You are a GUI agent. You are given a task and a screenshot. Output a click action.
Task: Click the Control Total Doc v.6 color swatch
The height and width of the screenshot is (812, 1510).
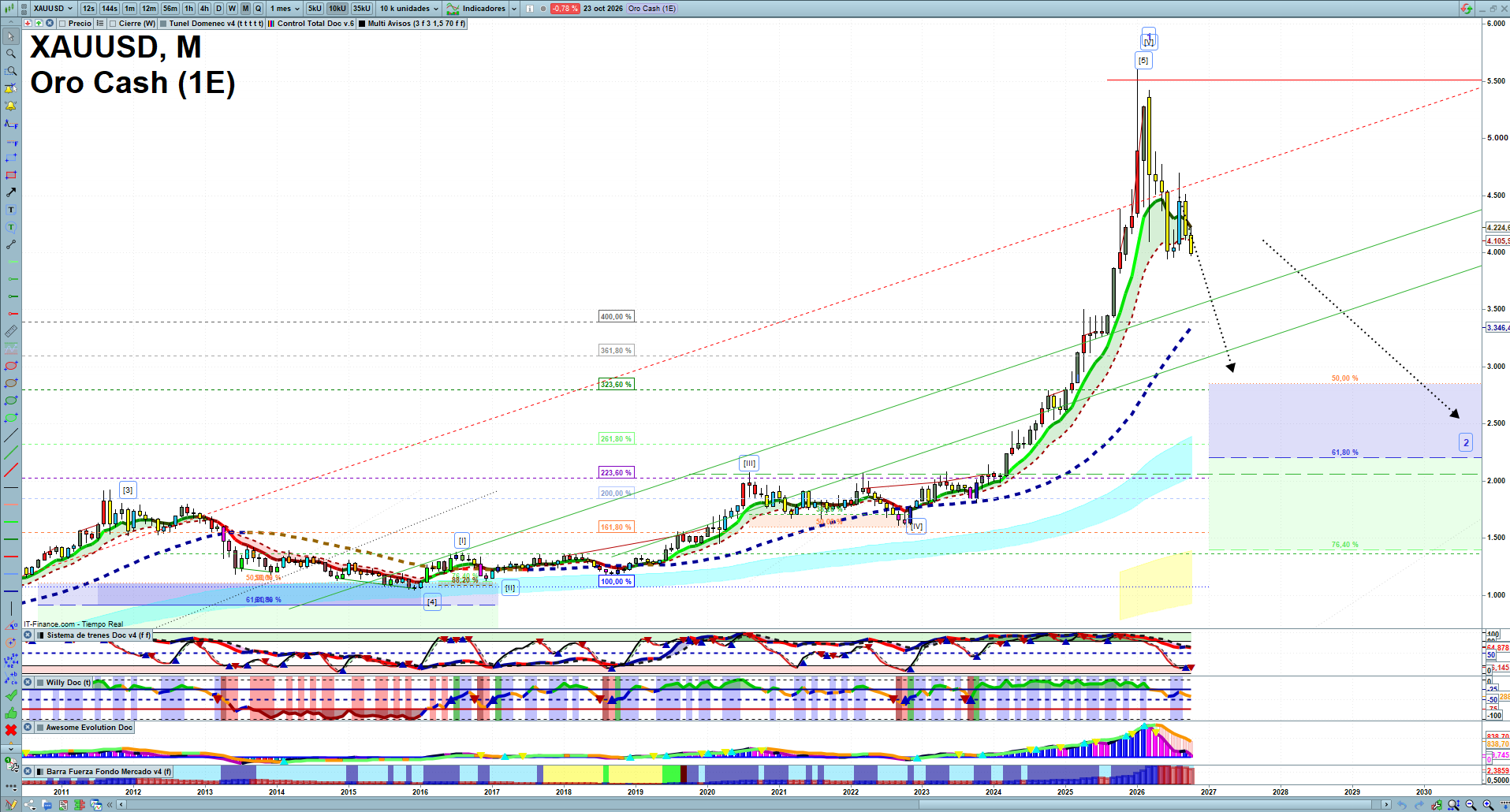(271, 24)
